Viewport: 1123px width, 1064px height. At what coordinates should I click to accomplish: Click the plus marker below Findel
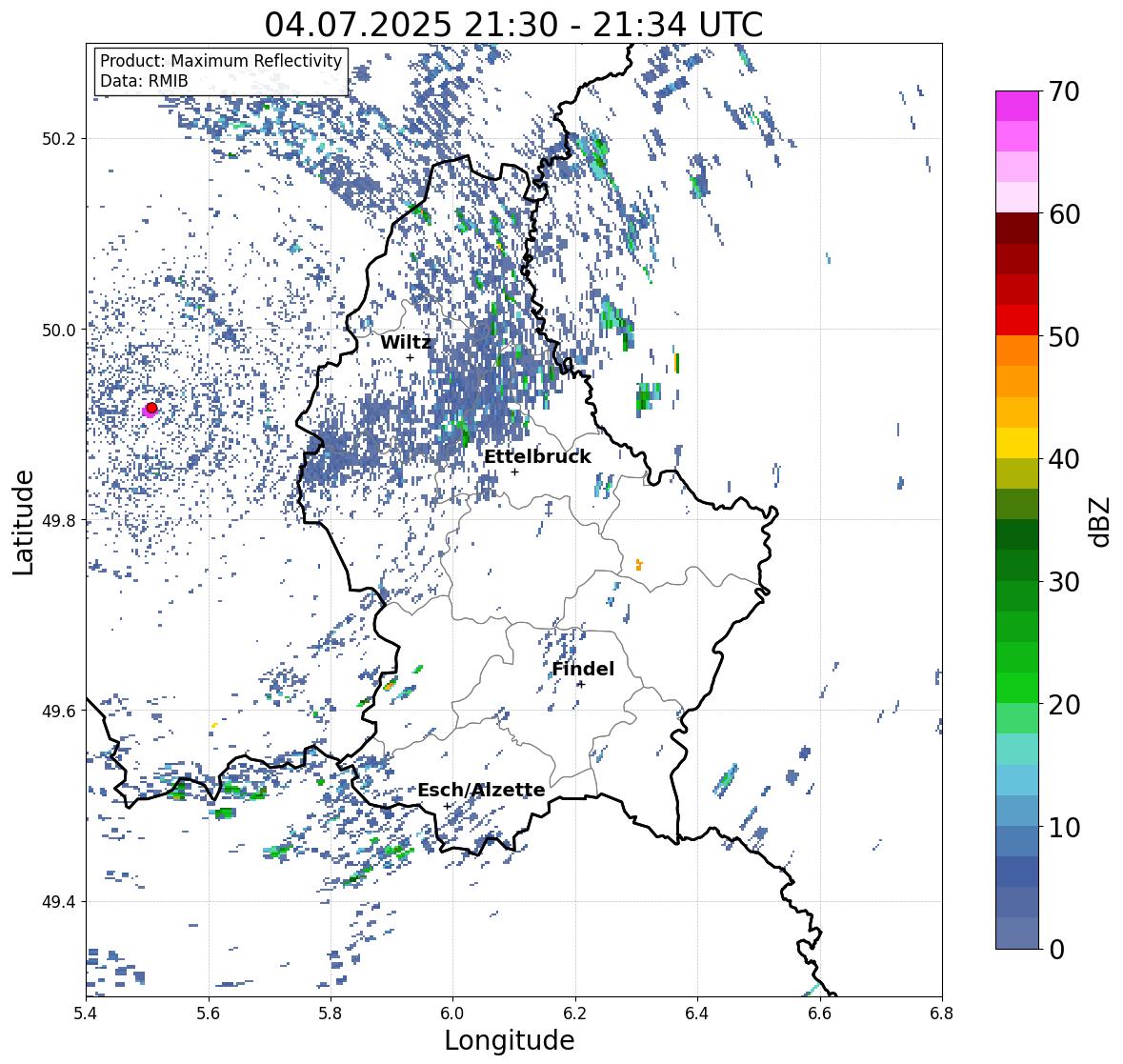point(581,685)
